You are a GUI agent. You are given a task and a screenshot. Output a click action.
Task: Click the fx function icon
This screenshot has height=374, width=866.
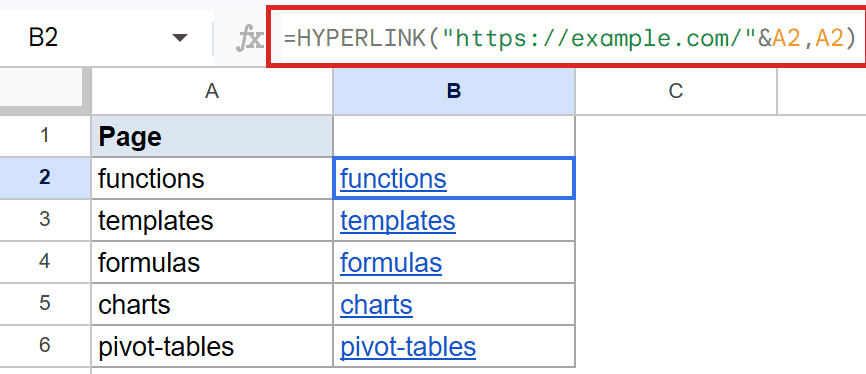click(x=250, y=39)
